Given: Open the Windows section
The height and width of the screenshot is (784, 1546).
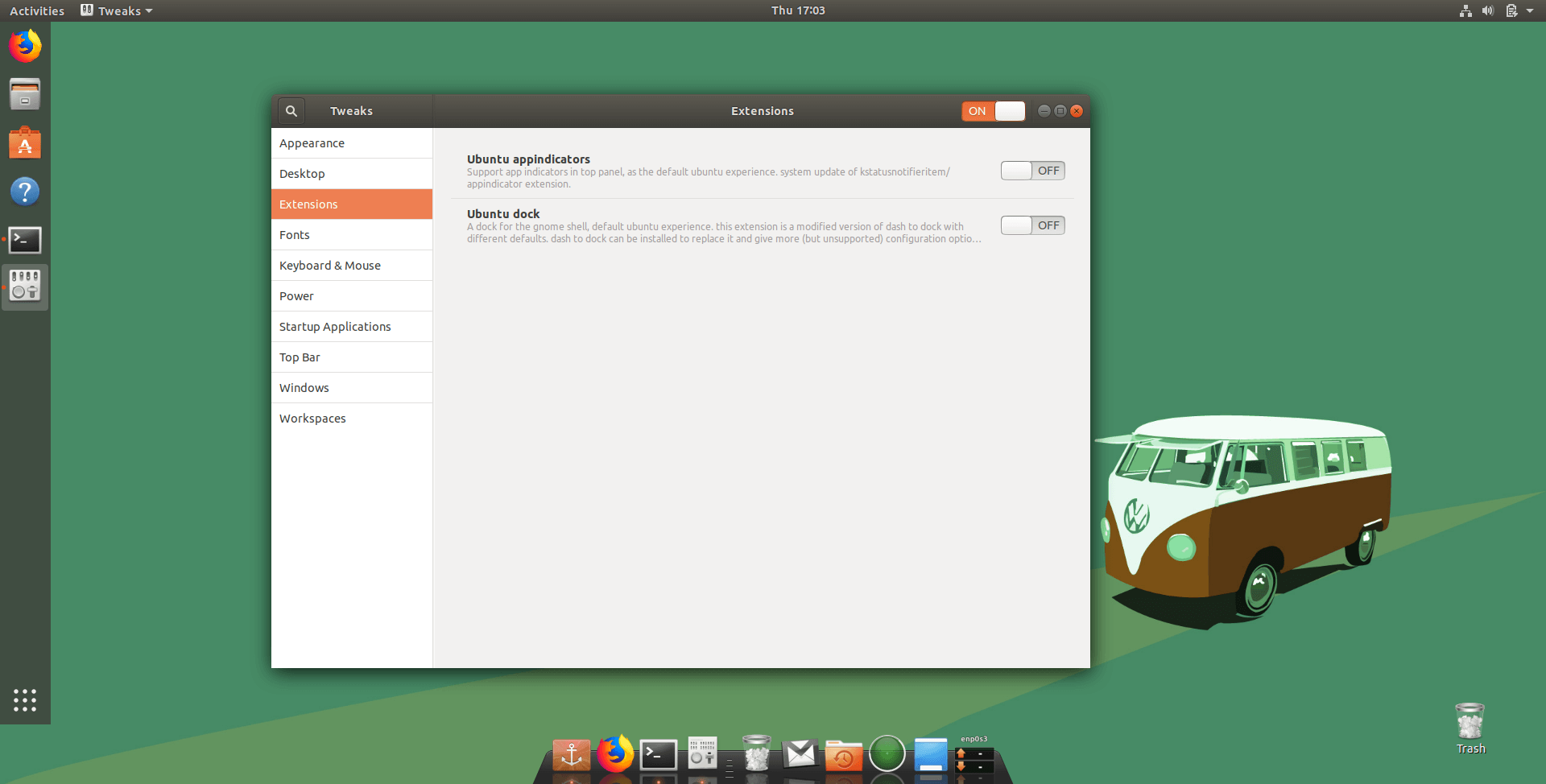Looking at the screenshot, I should coord(352,388).
